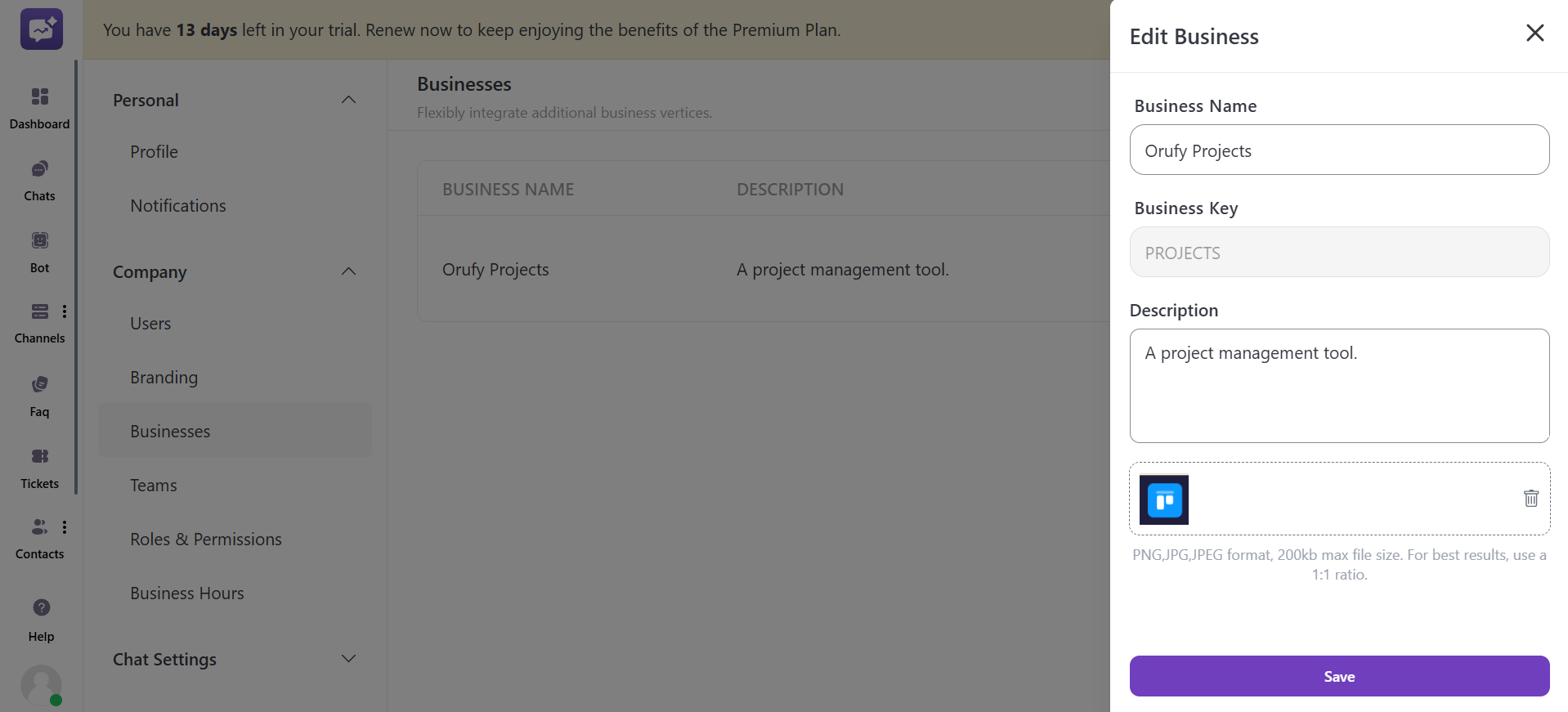Open the Faq sidebar icon

pyautogui.click(x=39, y=384)
